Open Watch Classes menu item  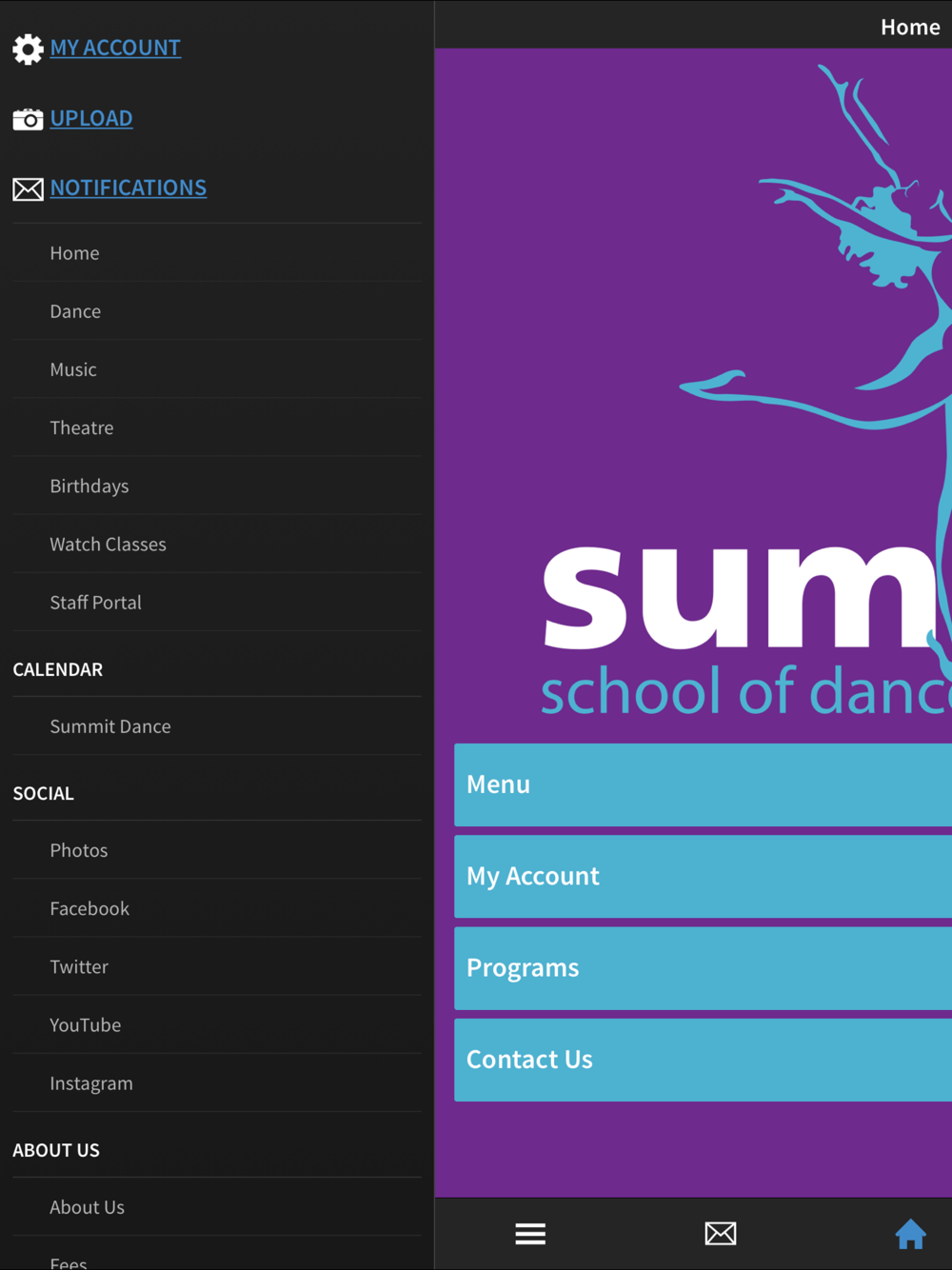217,544
